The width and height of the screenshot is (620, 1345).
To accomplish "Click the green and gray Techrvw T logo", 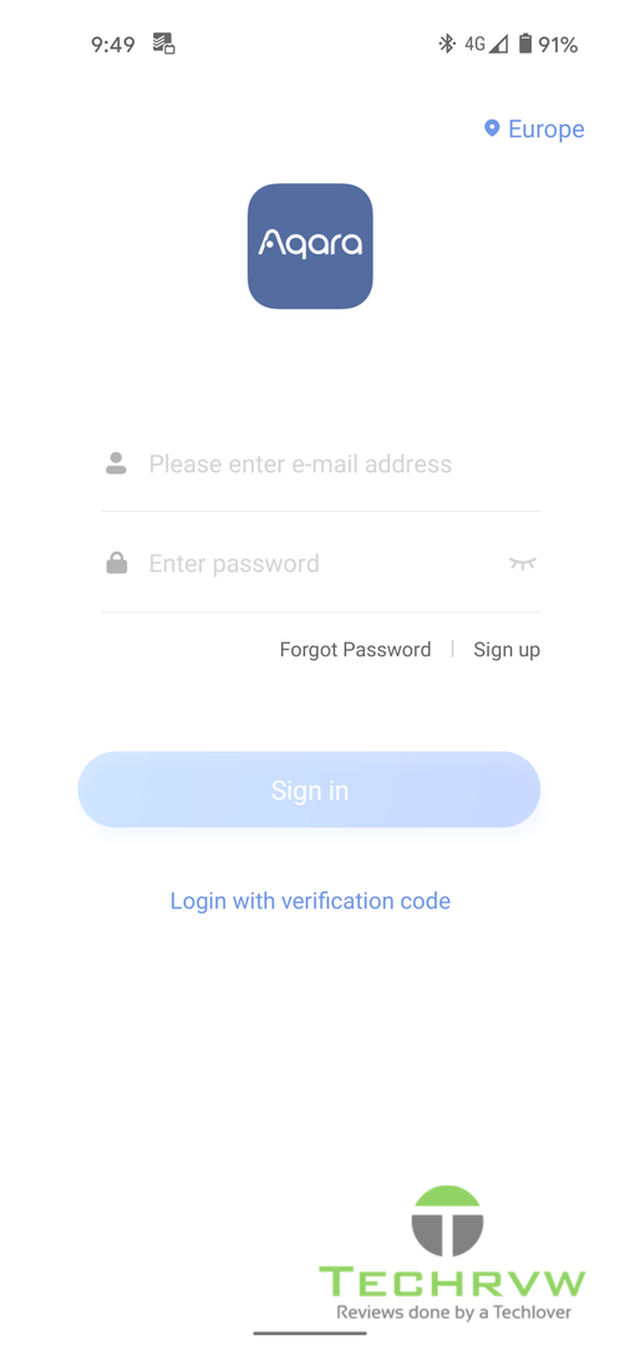I will [447, 1220].
